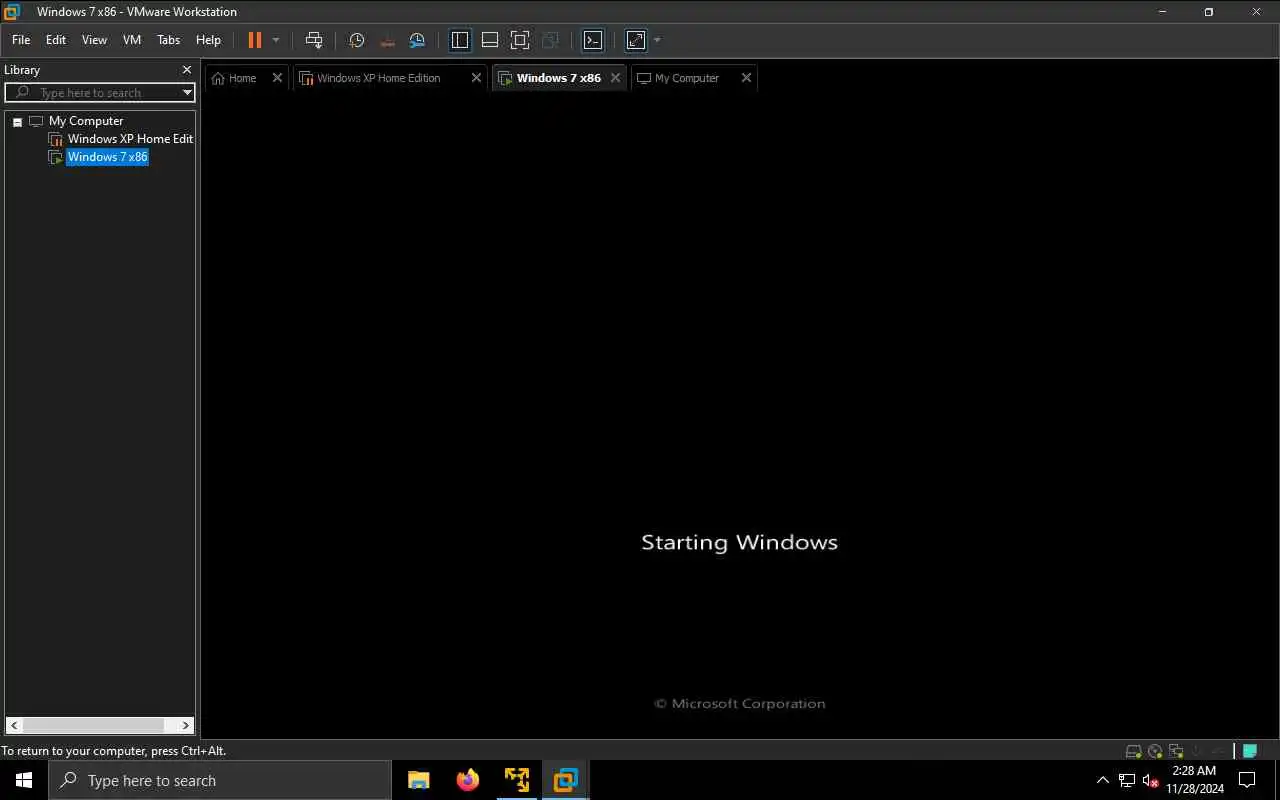Open File Explorer from the taskbar
The height and width of the screenshot is (800, 1280).
click(x=419, y=780)
